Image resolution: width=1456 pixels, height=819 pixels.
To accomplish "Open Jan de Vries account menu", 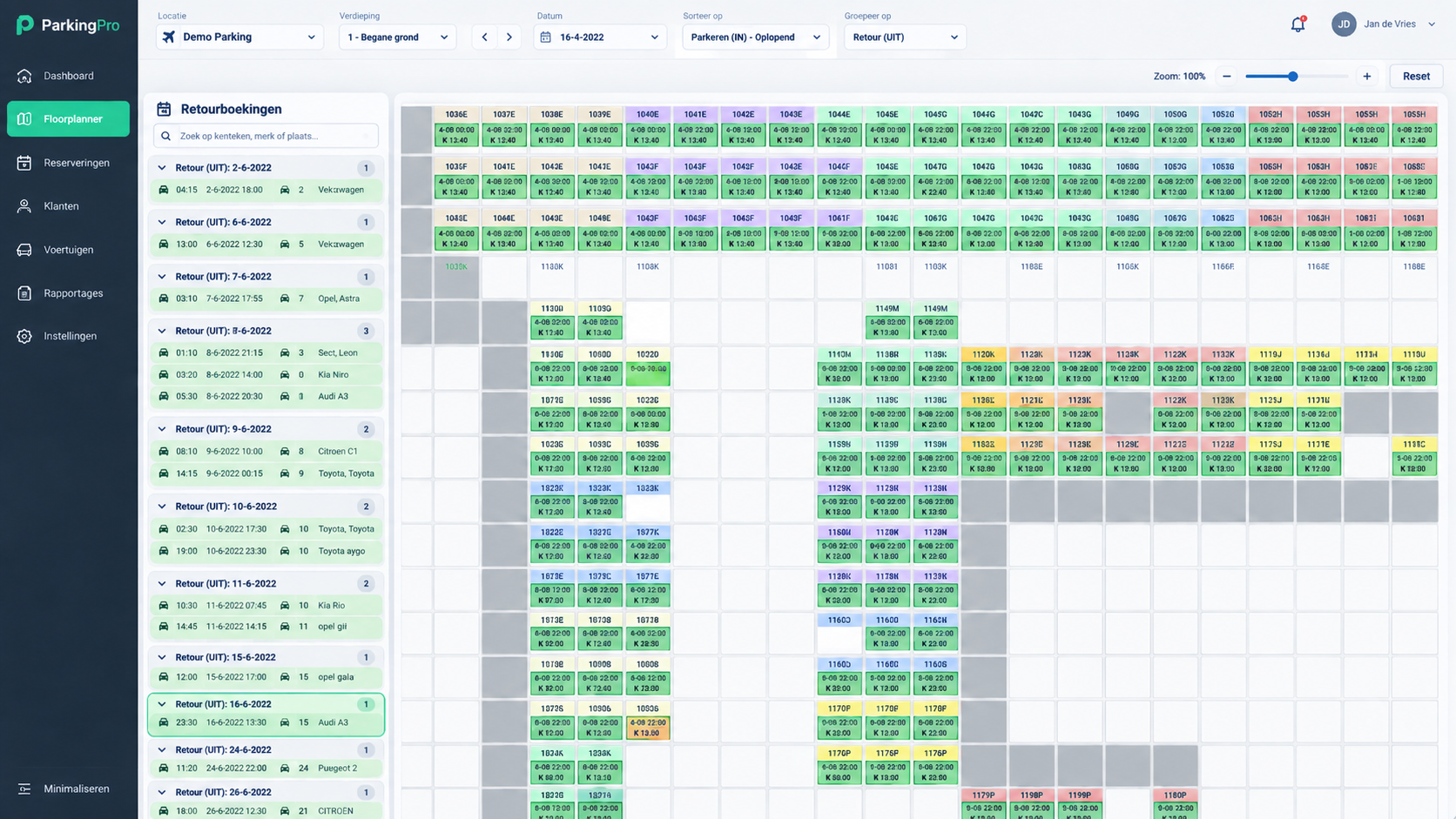I will pos(1384,24).
